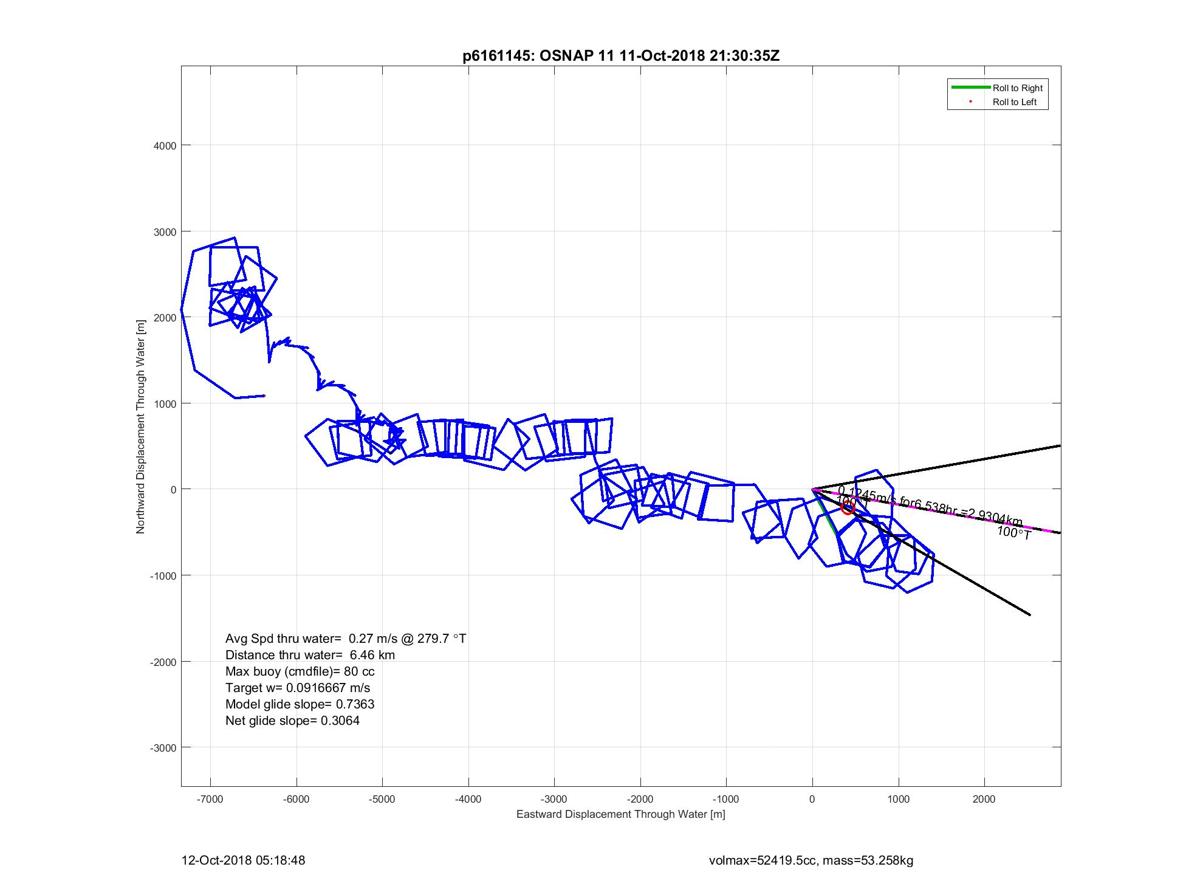Click the Avg Spd thru water text line

pyautogui.click(x=346, y=638)
